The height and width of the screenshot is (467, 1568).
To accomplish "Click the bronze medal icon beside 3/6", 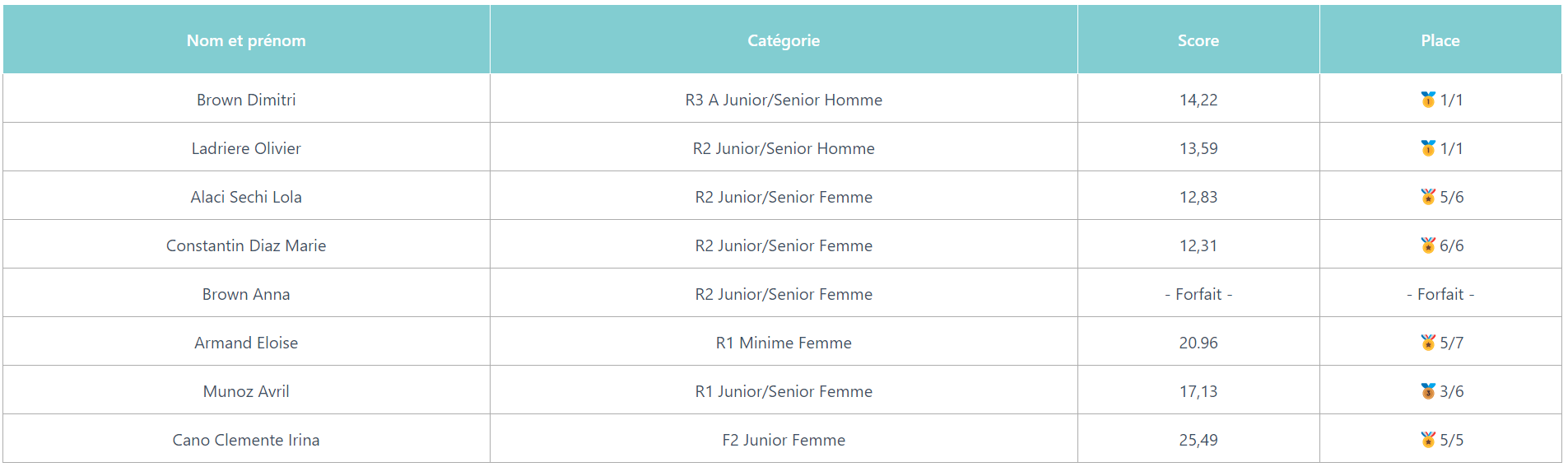I will point(1428,391).
